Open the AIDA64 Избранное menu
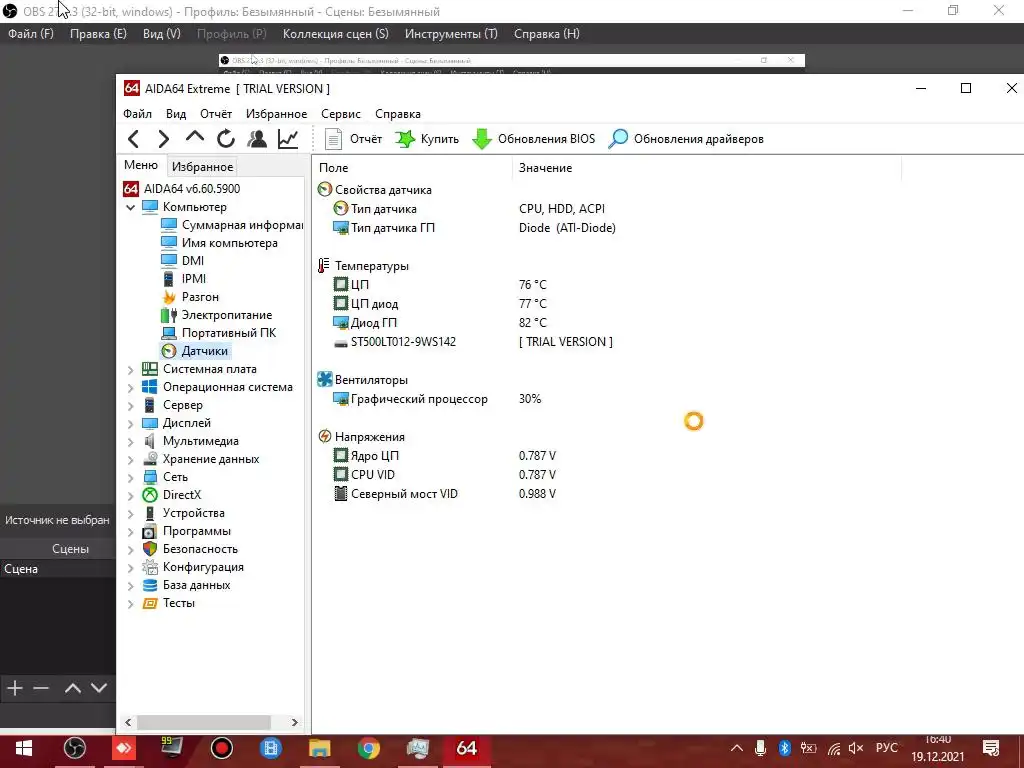1024x768 pixels. click(276, 114)
